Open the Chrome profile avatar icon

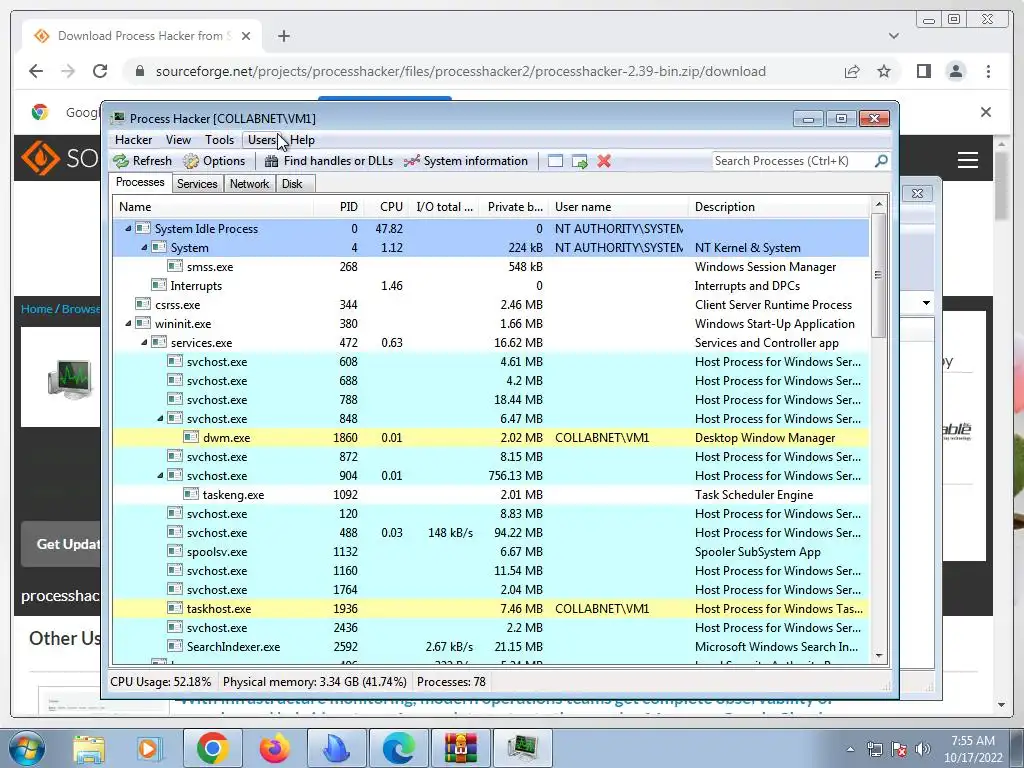tap(955, 71)
